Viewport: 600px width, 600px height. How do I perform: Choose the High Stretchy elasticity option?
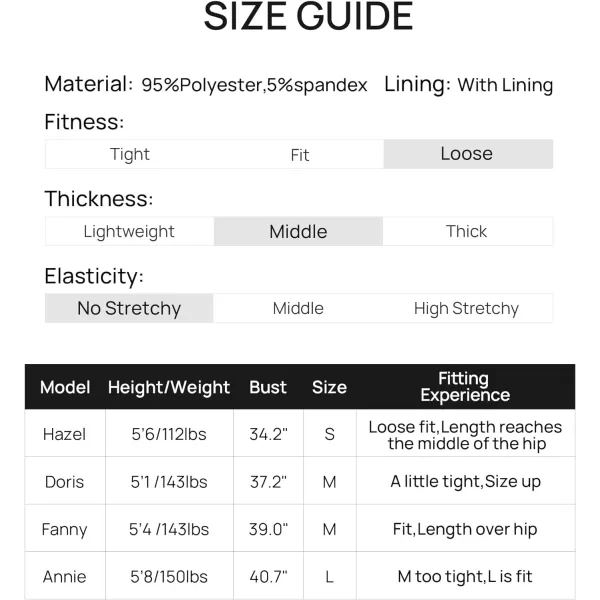click(x=467, y=308)
